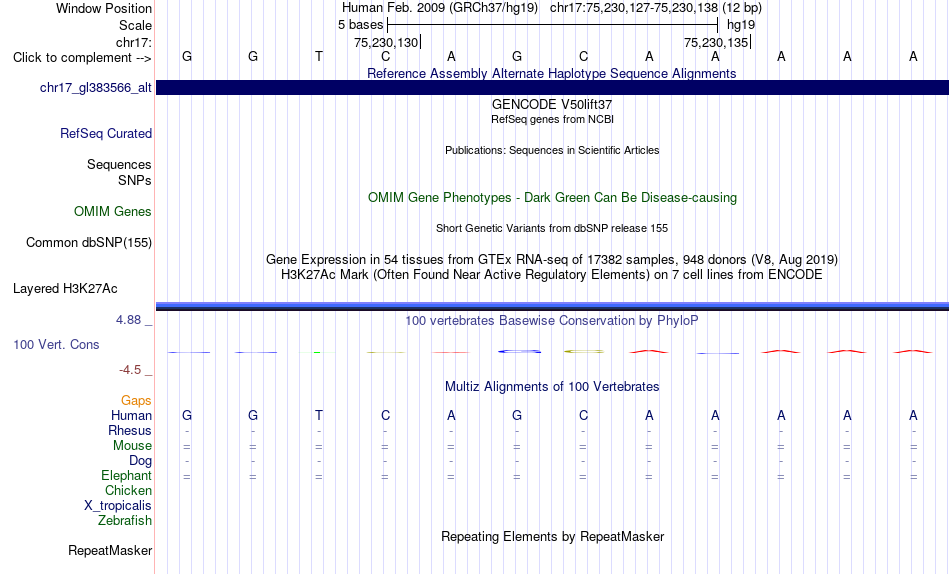Click the Chicken species row label

pos(128,490)
